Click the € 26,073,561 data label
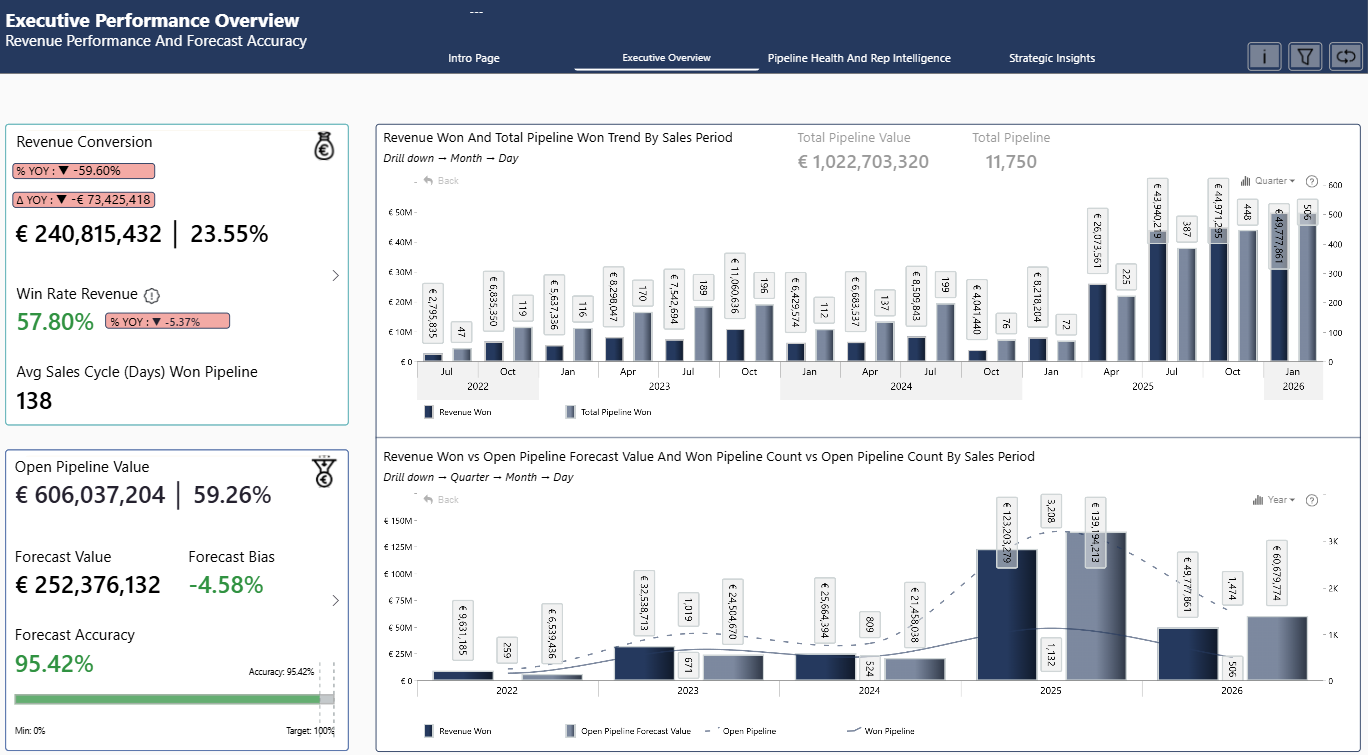This screenshot has width=1368, height=755. [1097, 240]
